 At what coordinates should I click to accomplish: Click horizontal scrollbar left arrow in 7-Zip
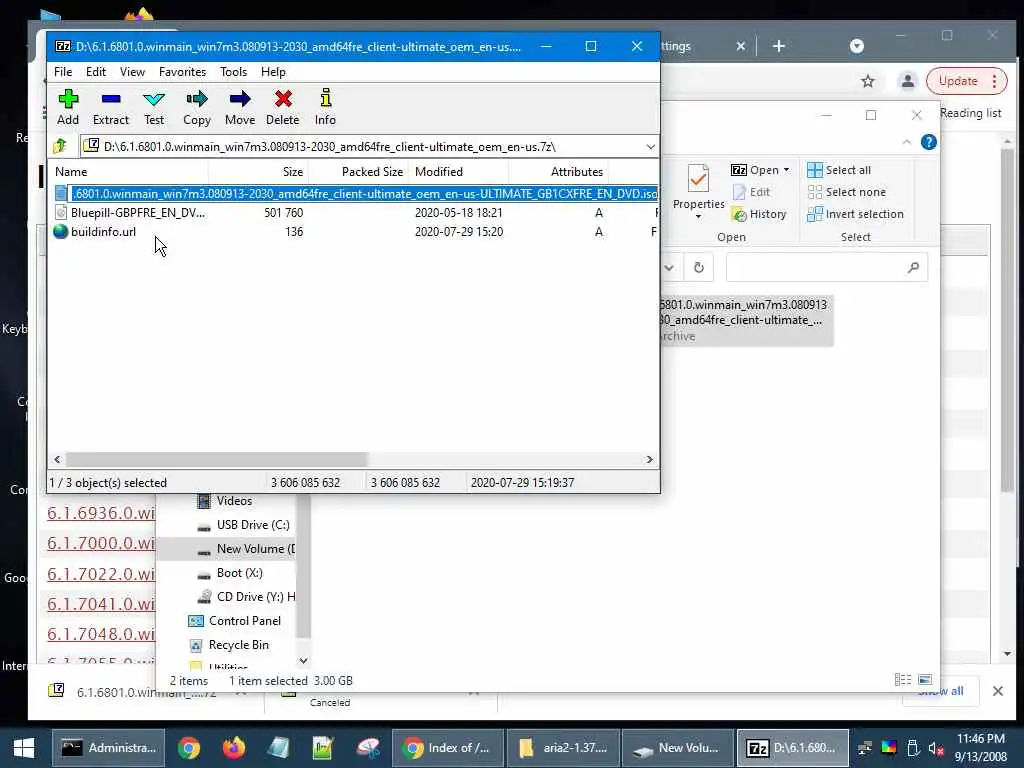click(57, 459)
